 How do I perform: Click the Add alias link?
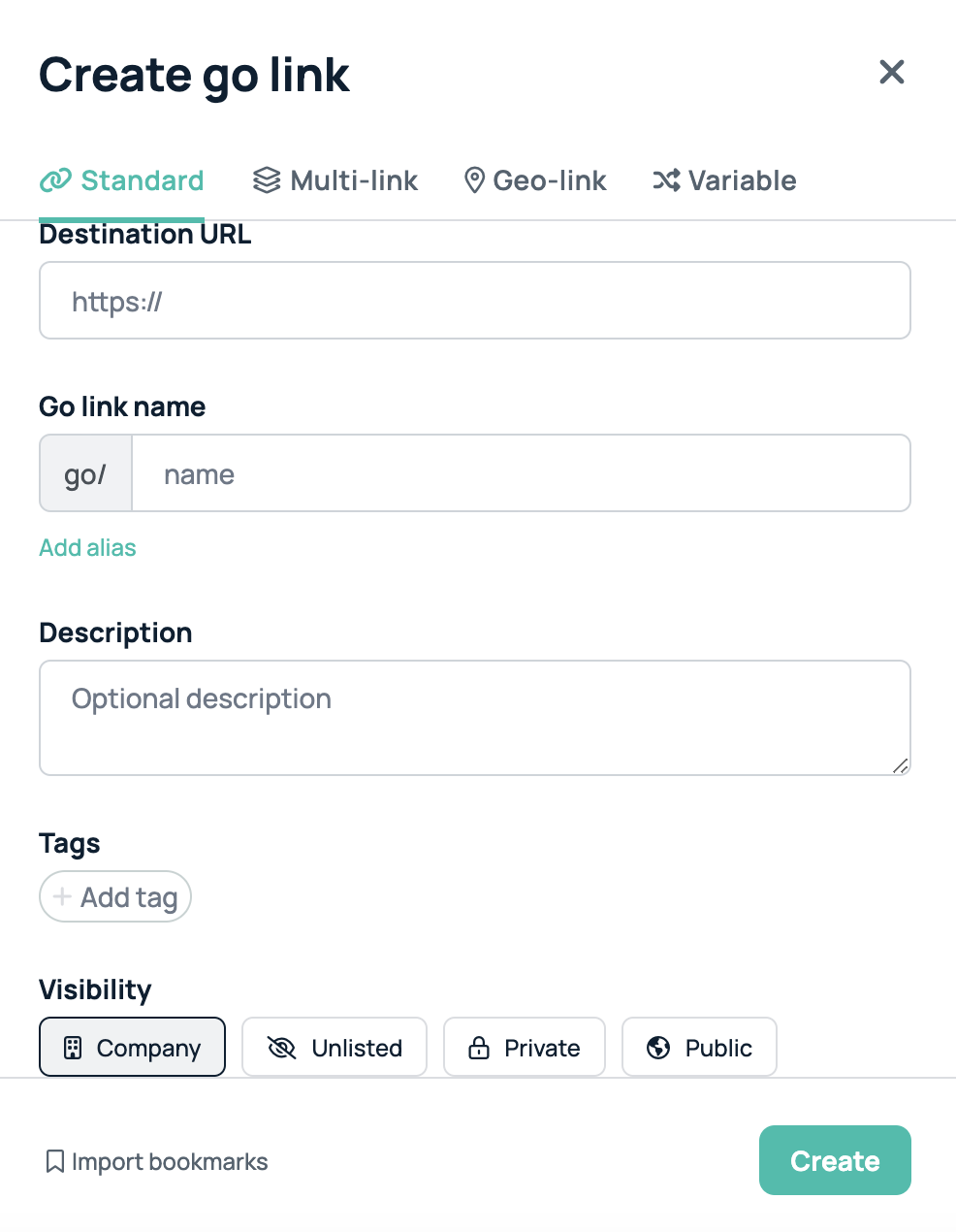[x=87, y=547]
